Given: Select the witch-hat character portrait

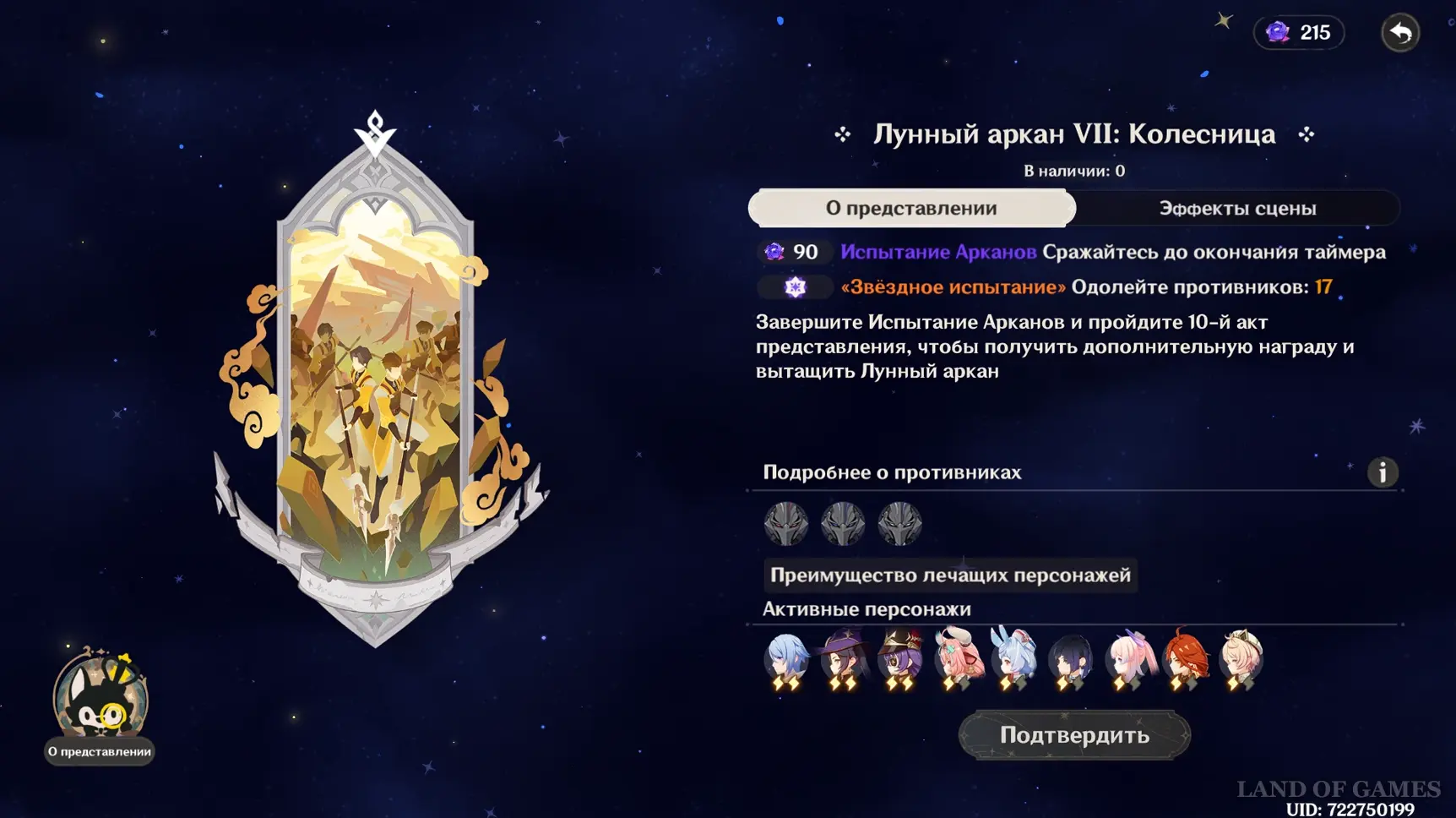Looking at the screenshot, I should pos(842,660).
